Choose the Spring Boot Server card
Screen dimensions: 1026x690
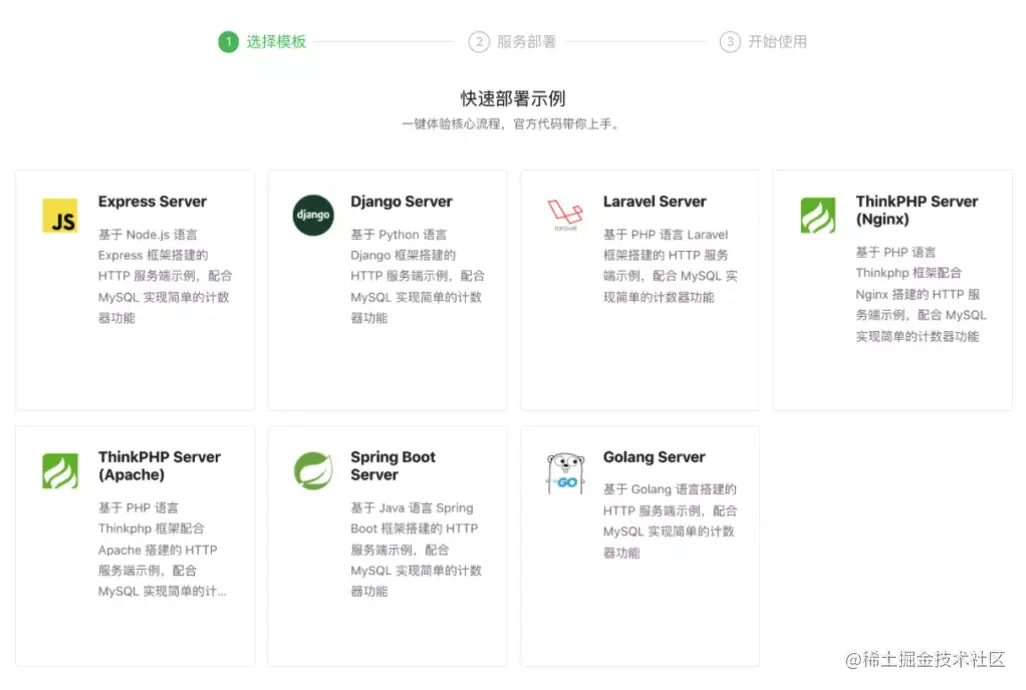(x=387, y=545)
